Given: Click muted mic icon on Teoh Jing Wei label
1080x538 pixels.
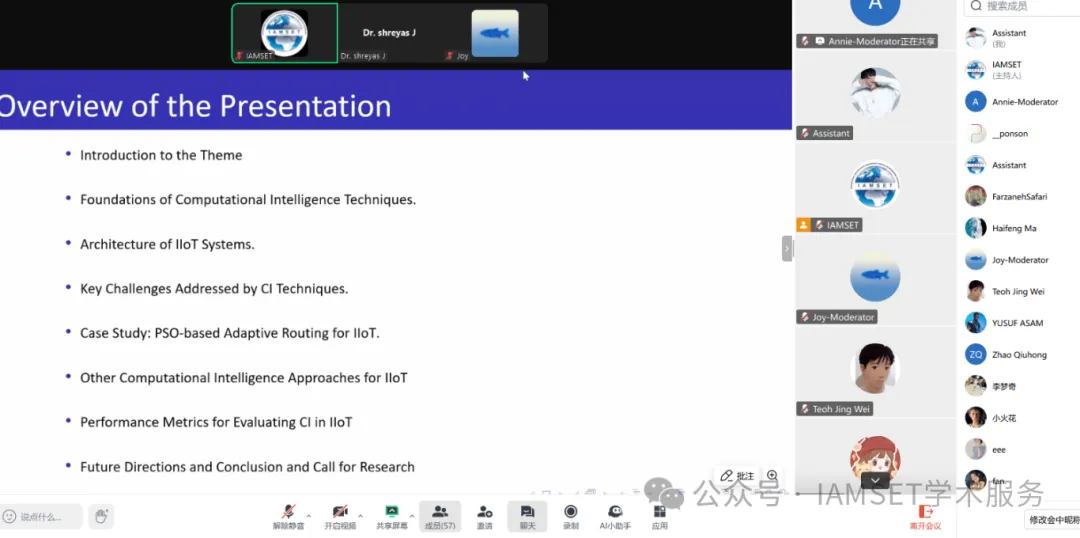Looking at the screenshot, I should tap(804, 409).
